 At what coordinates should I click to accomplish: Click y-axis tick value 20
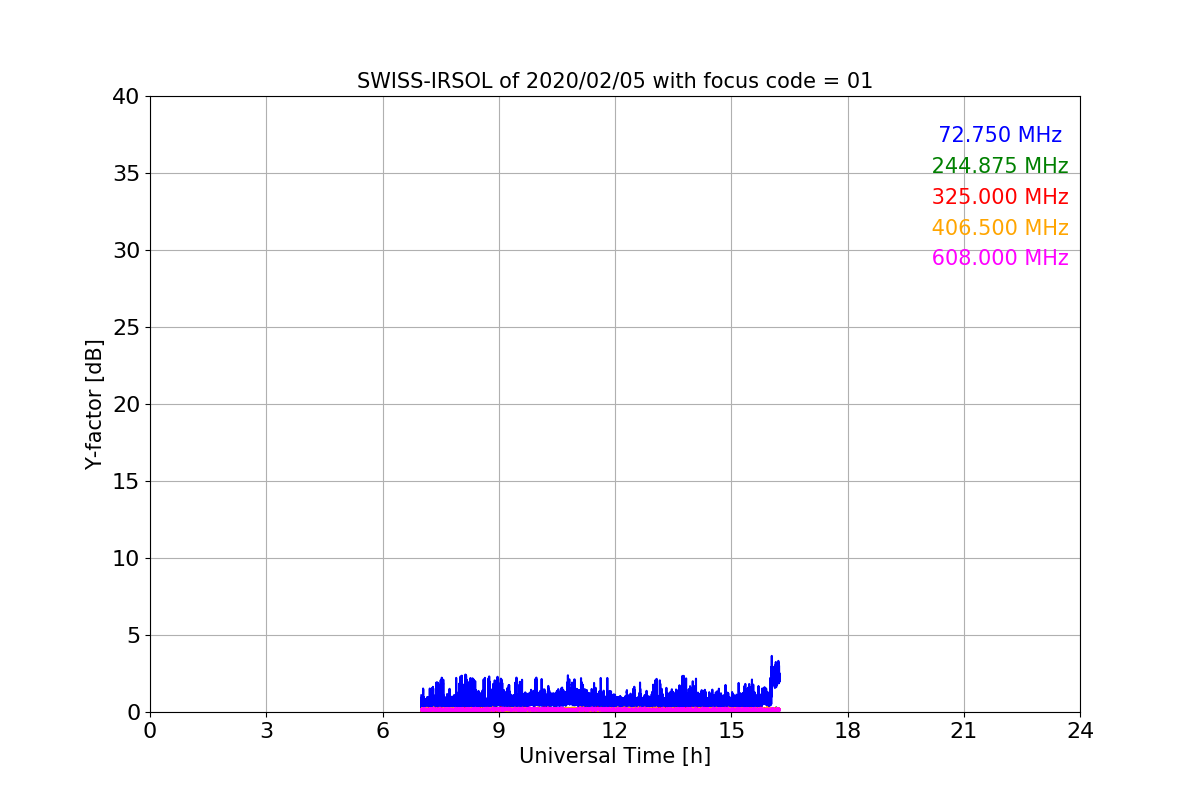pyautogui.click(x=125, y=405)
